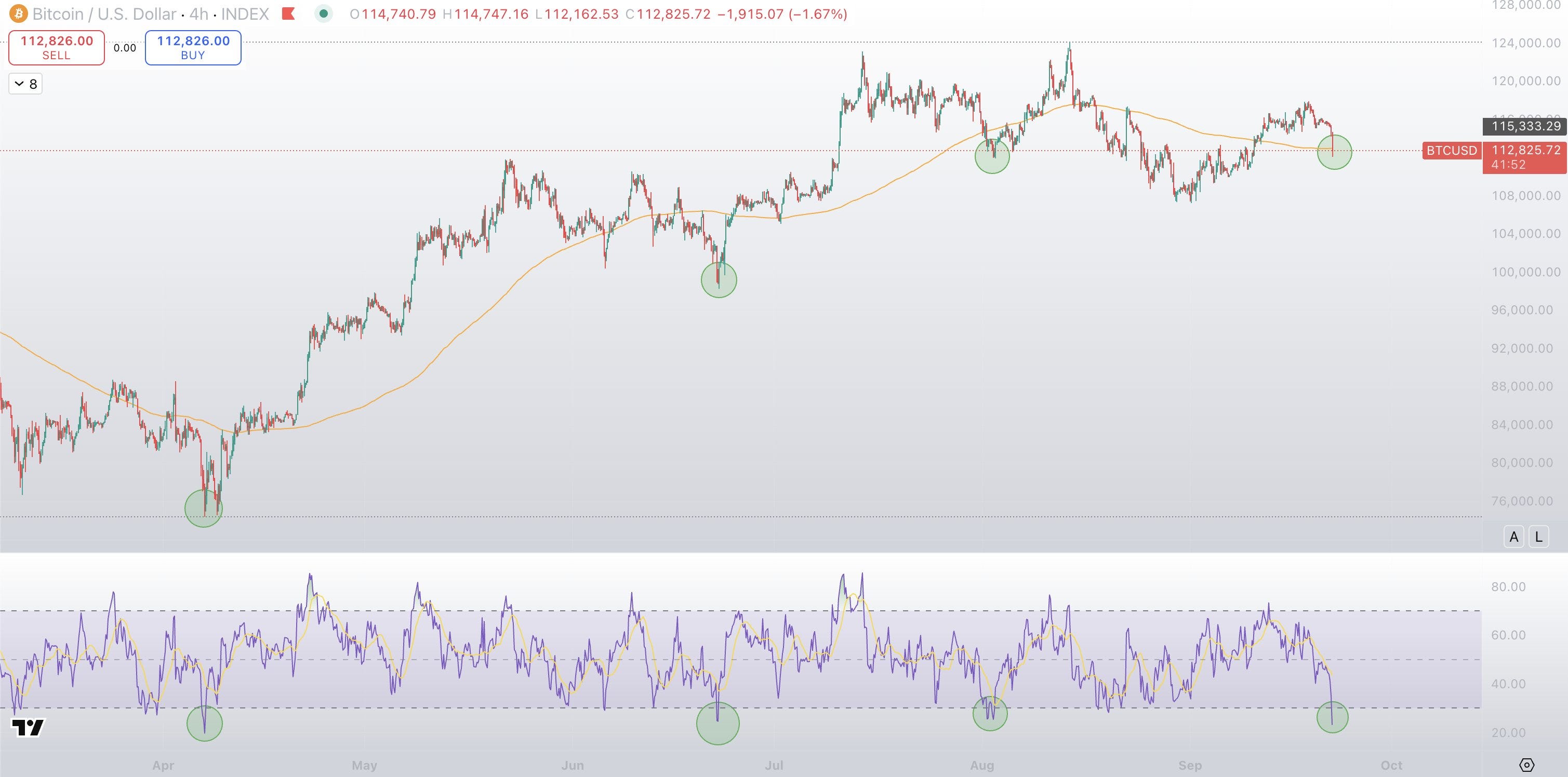Image resolution: width=1568 pixels, height=777 pixels.
Task: Collapse the indicator legend showing 8
Action: pyautogui.click(x=25, y=84)
